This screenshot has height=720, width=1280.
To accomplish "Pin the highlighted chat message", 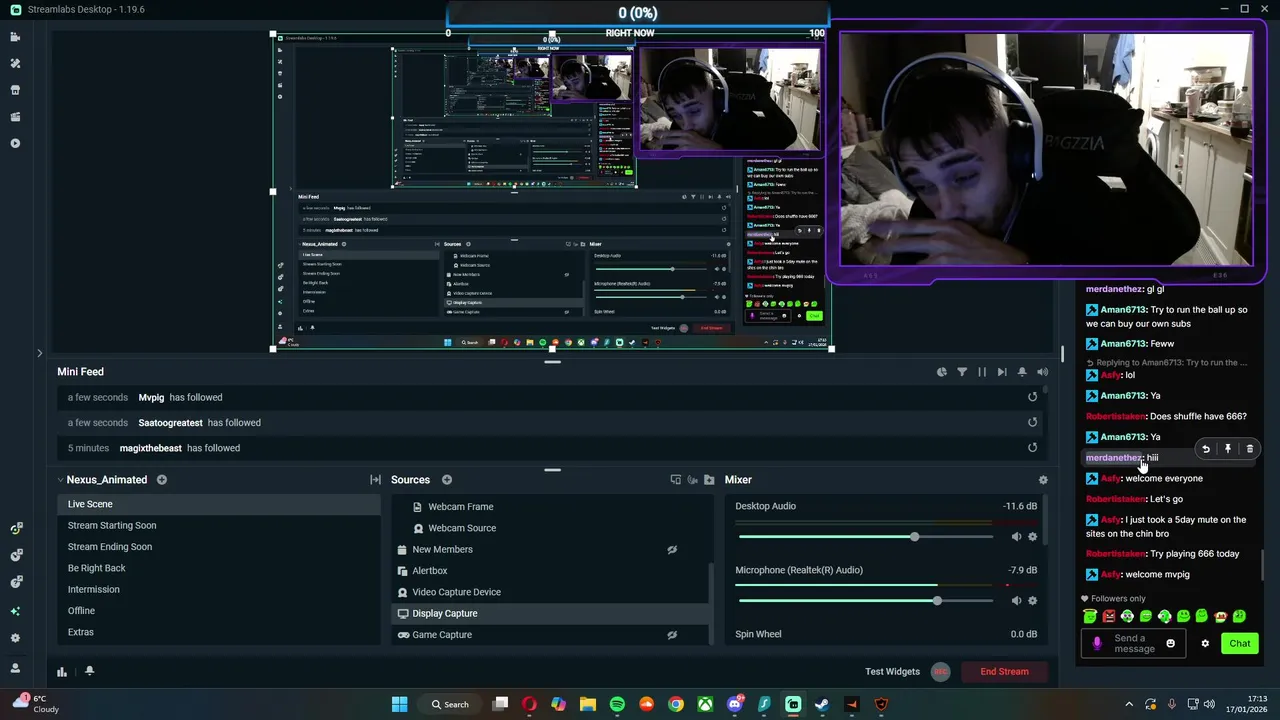I will [x=1228, y=449].
